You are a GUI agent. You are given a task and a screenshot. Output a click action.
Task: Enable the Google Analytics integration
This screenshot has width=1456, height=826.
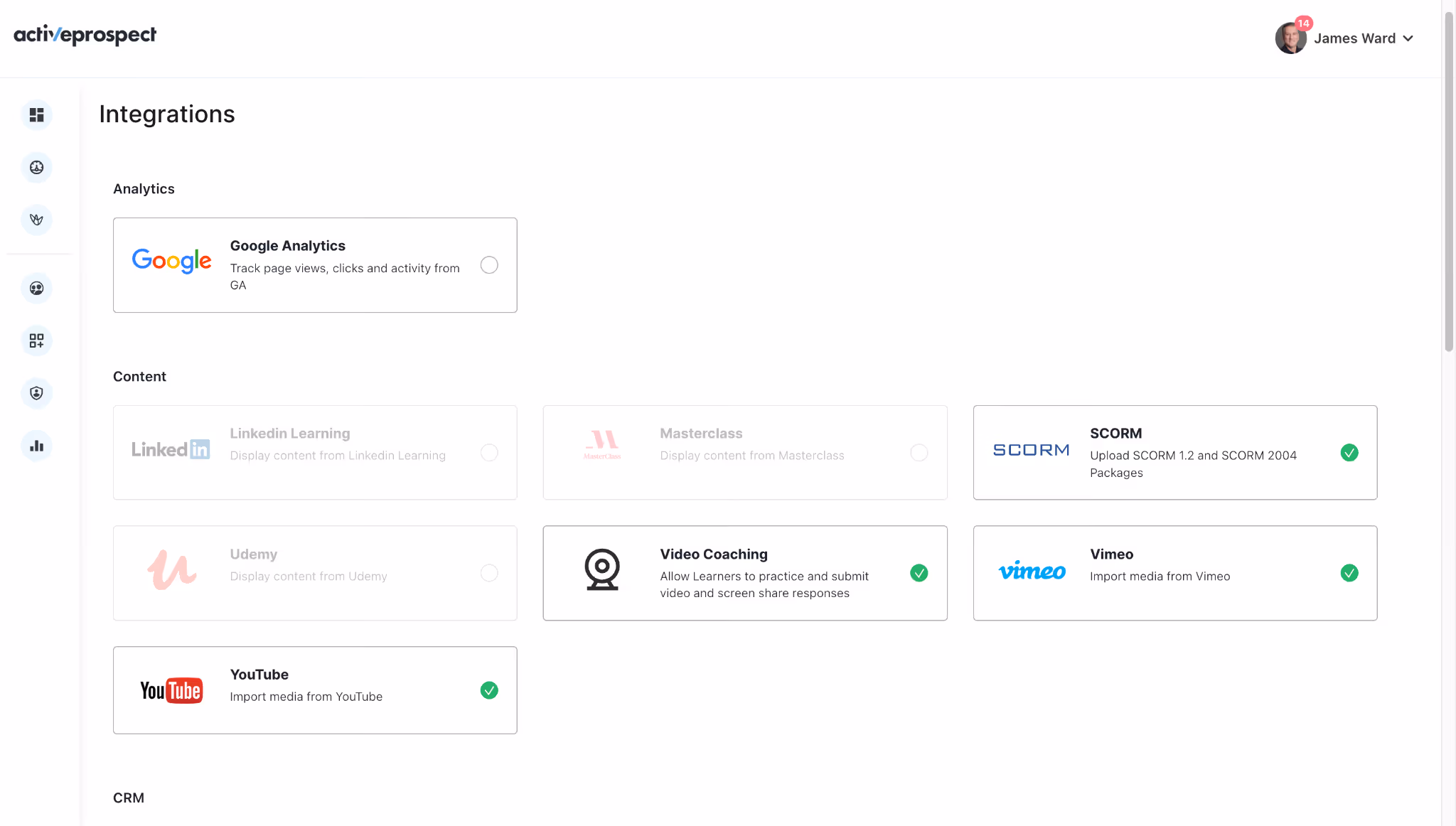pos(489,264)
